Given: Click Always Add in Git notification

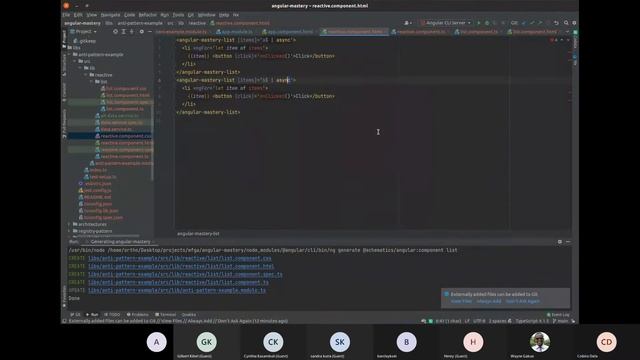Looking at the screenshot, I should [x=489, y=301].
